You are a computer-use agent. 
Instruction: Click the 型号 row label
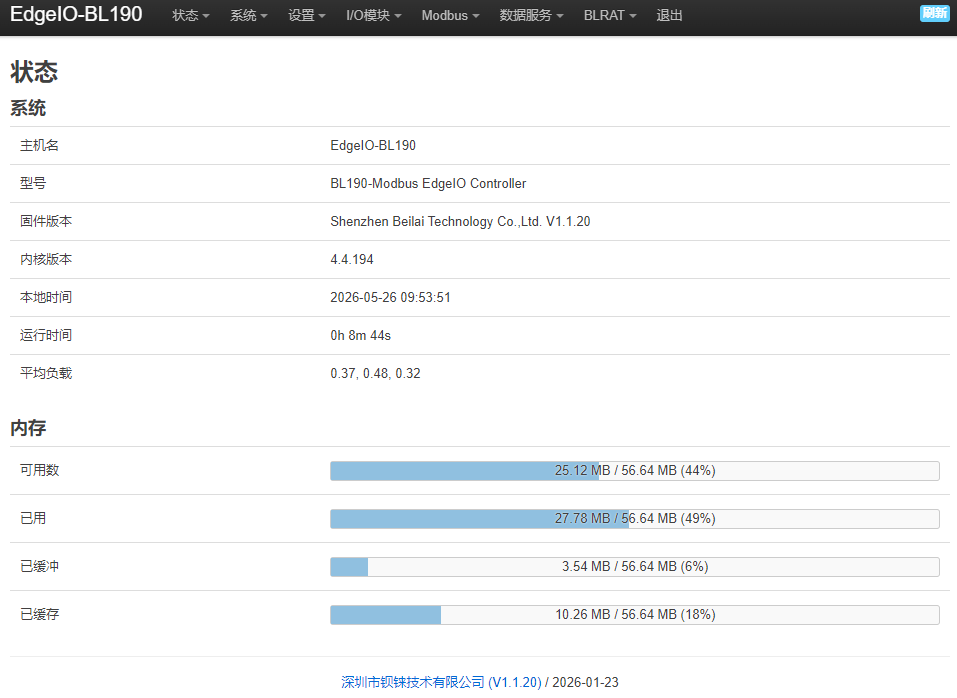click(x=33, y=184)
